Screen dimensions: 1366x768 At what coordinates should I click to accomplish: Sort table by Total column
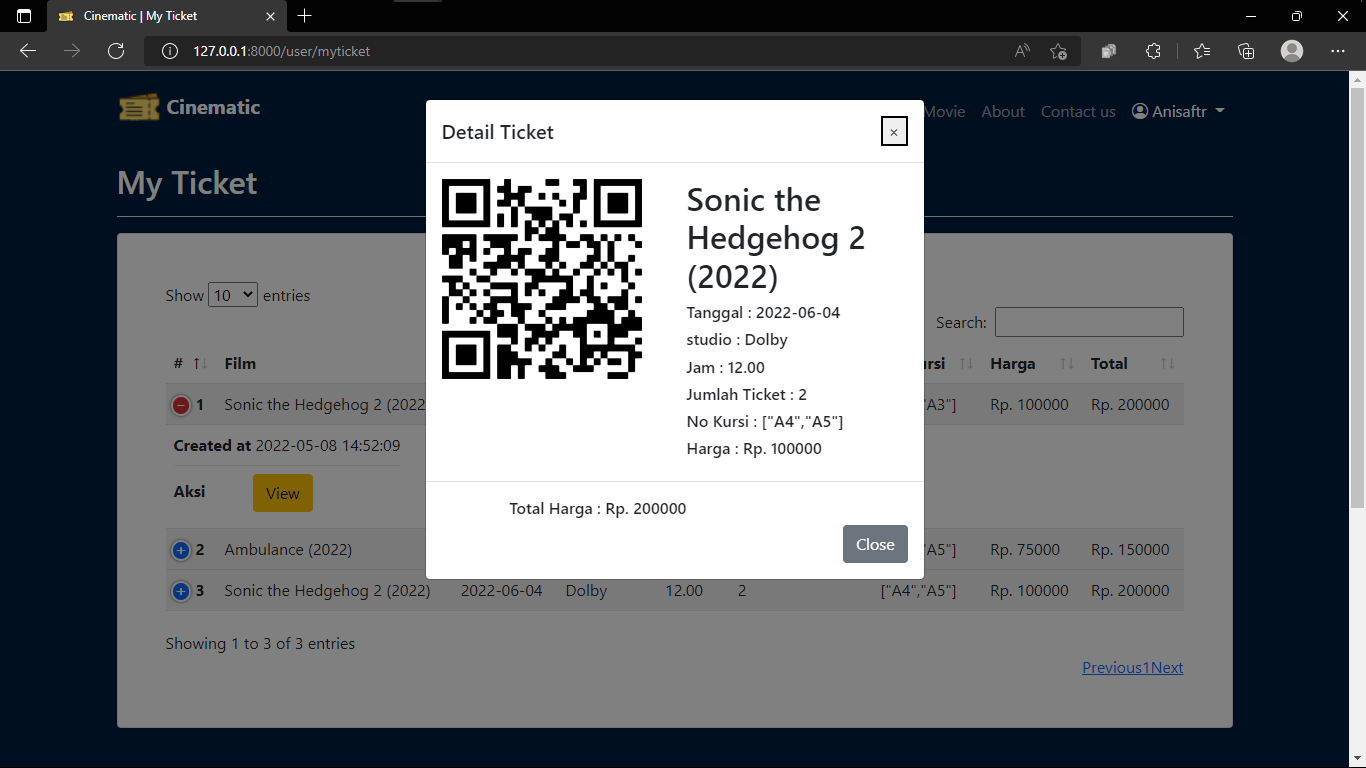click(1133, 363)
